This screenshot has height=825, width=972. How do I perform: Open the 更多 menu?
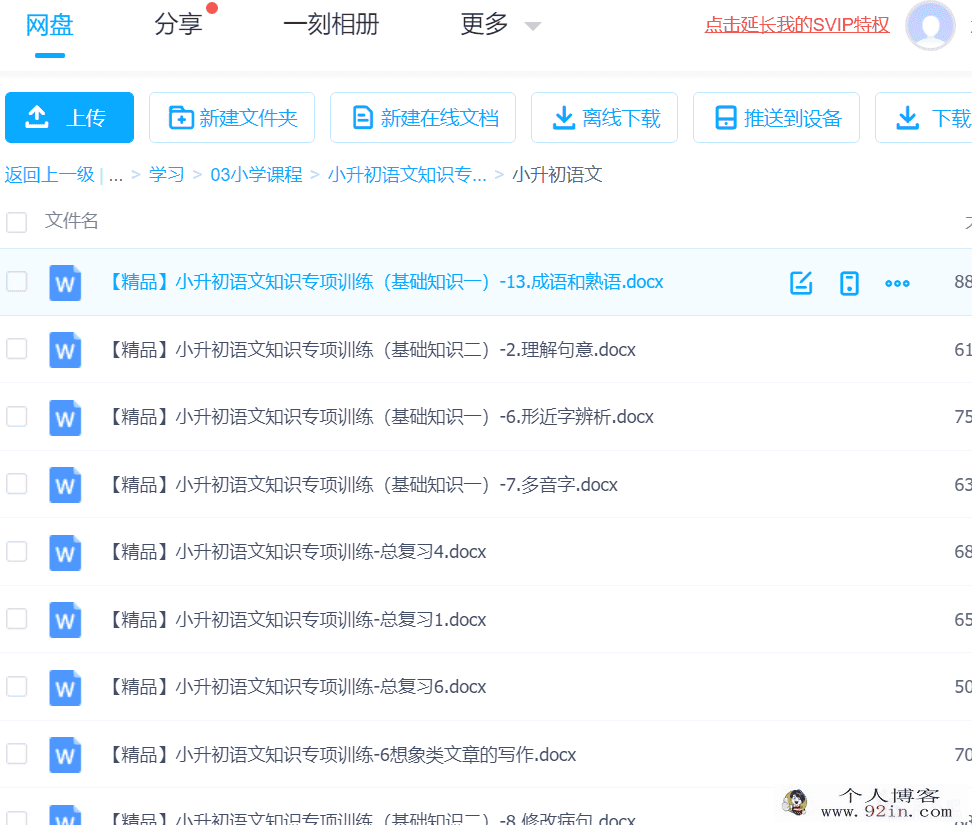484,25
